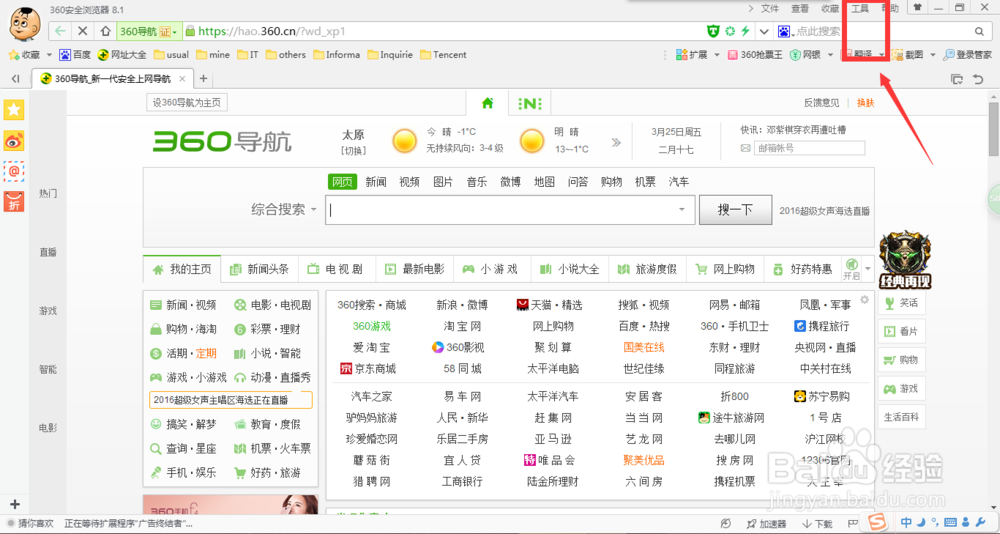Open the 工具 menu
1000x534 pixels.
(x=860, y=8)
